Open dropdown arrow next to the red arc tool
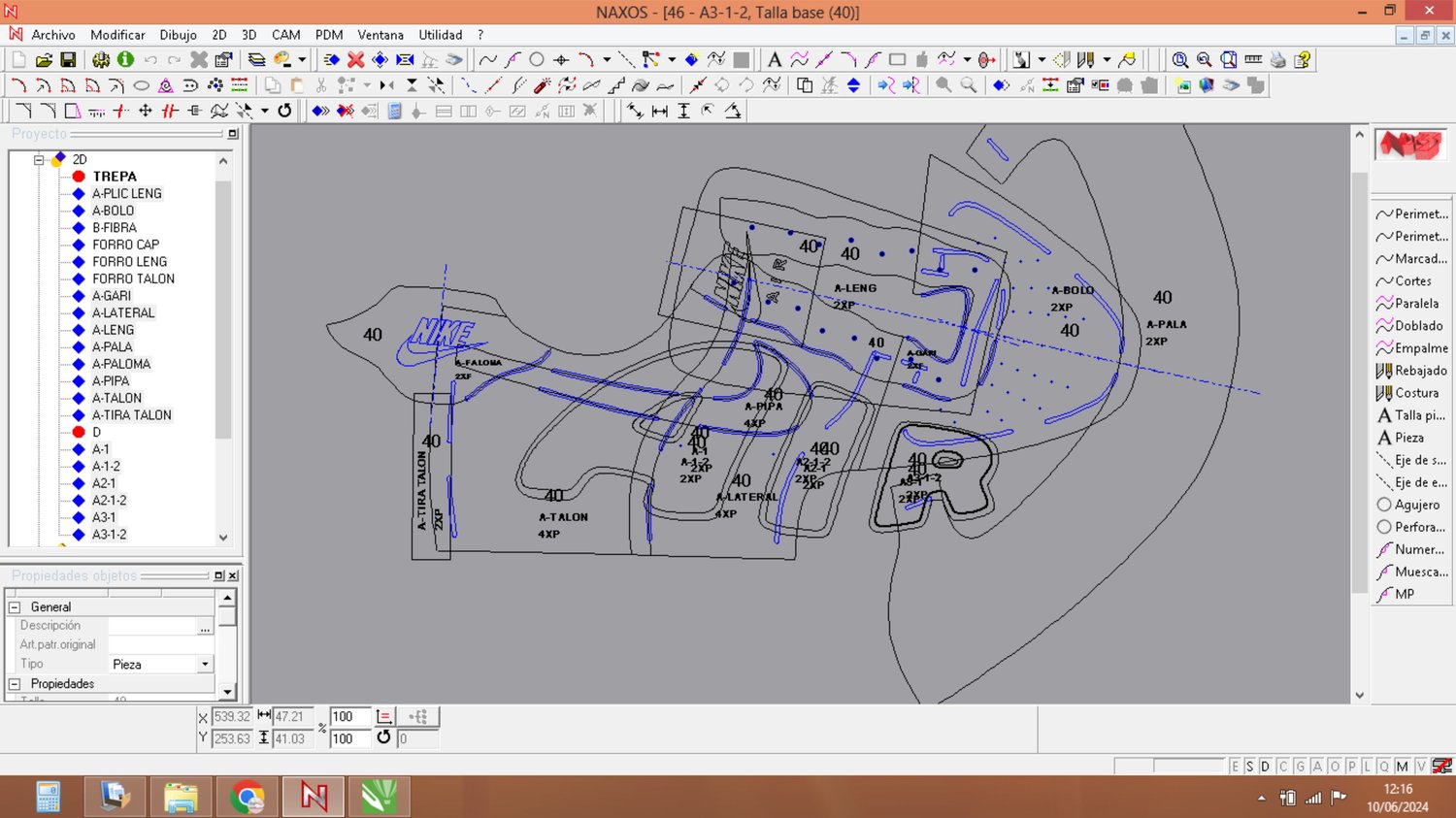This screenshot has width=1456, height=818. tap(607, 60)
